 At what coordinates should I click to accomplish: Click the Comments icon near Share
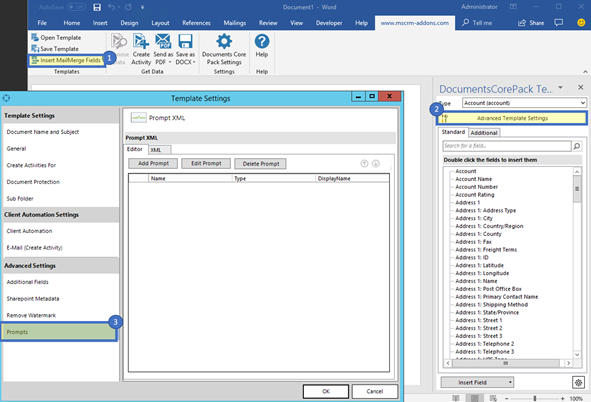559,23
